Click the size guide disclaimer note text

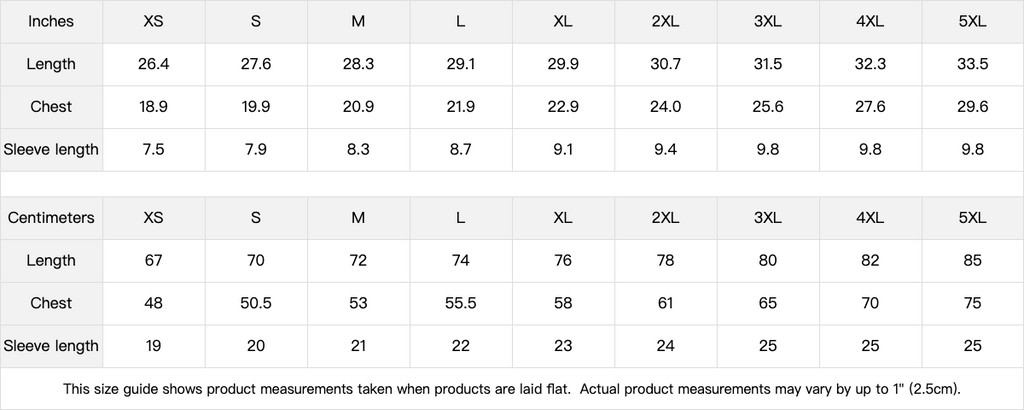(x=512, y=388)
